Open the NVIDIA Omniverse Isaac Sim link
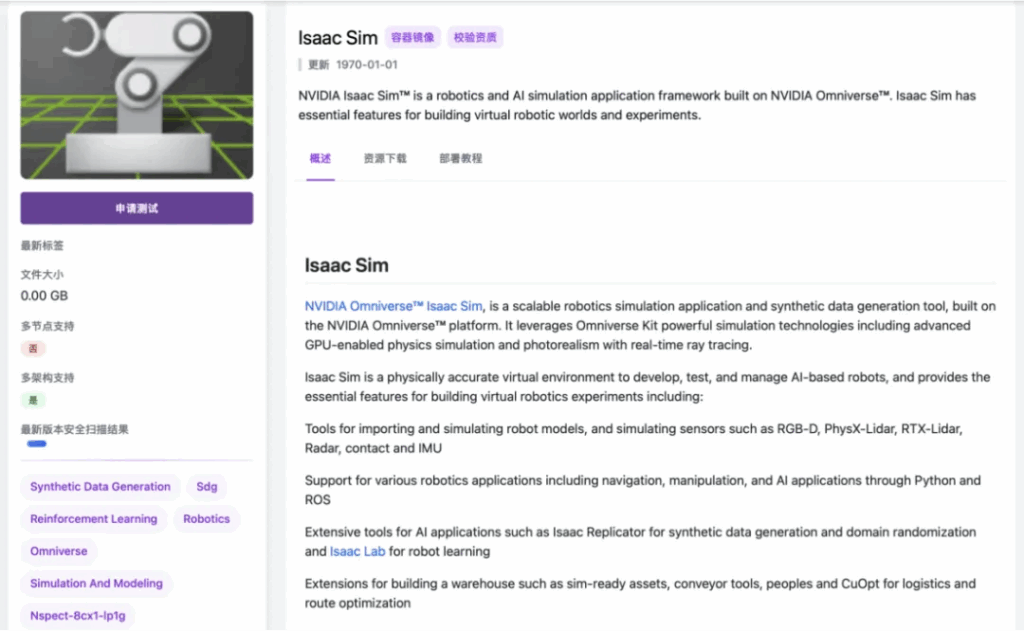Image resolution: width=1024 pixels, height=631 pixels. 394,306
